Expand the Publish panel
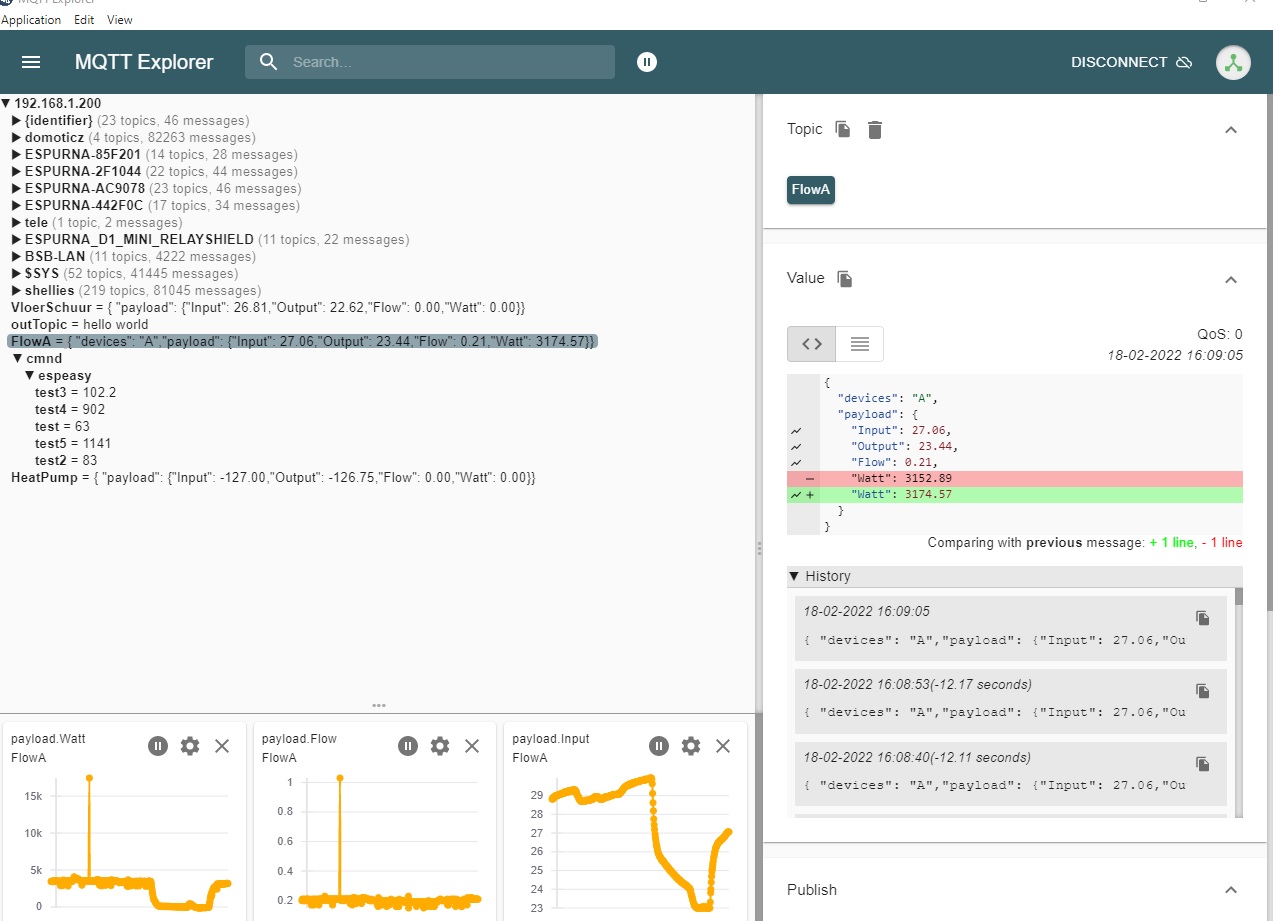The height and width of the screenshot is (921, 1273). (x=1231, y=890)
